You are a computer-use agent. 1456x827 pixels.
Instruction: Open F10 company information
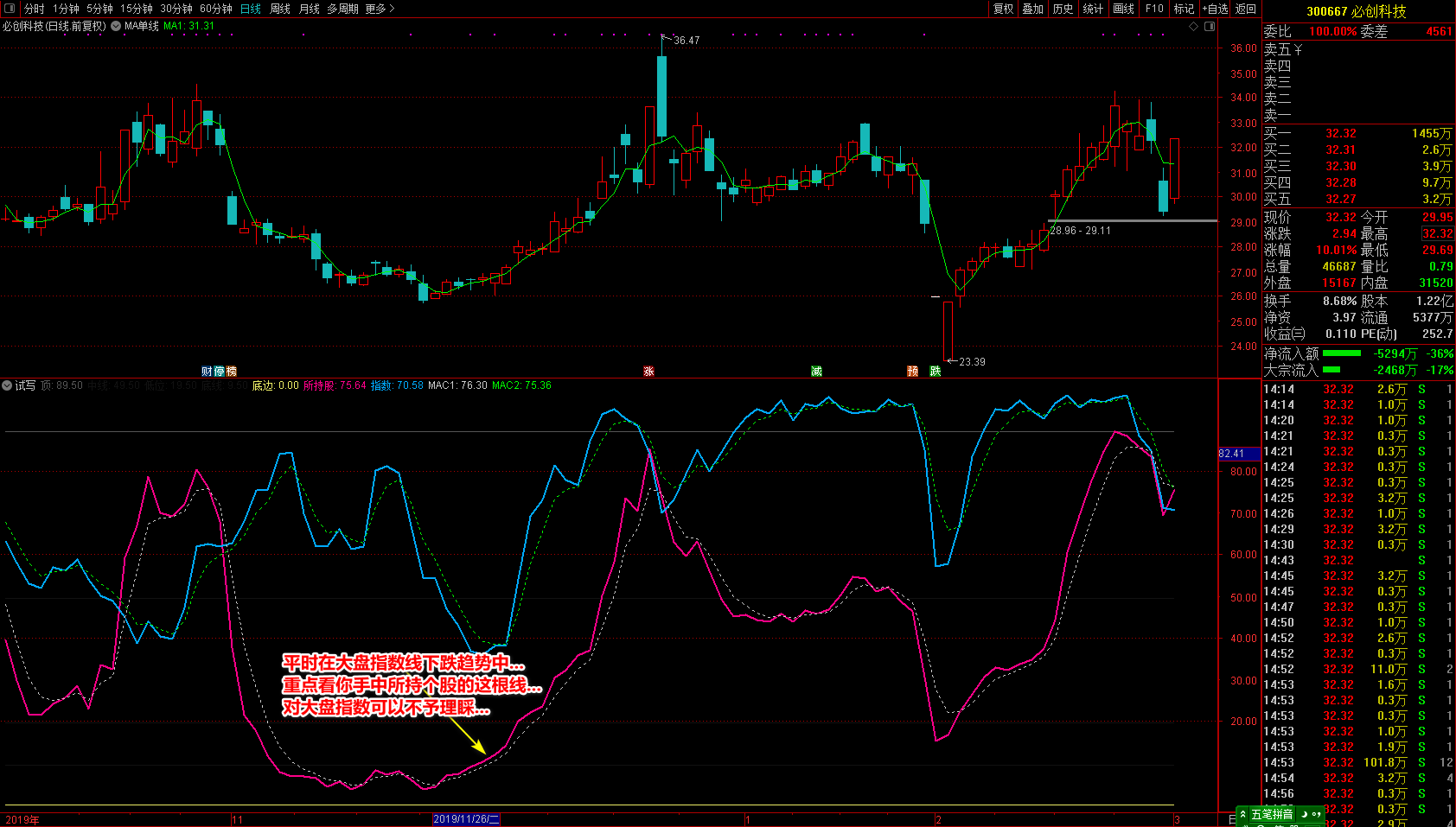coord(1154,9)
